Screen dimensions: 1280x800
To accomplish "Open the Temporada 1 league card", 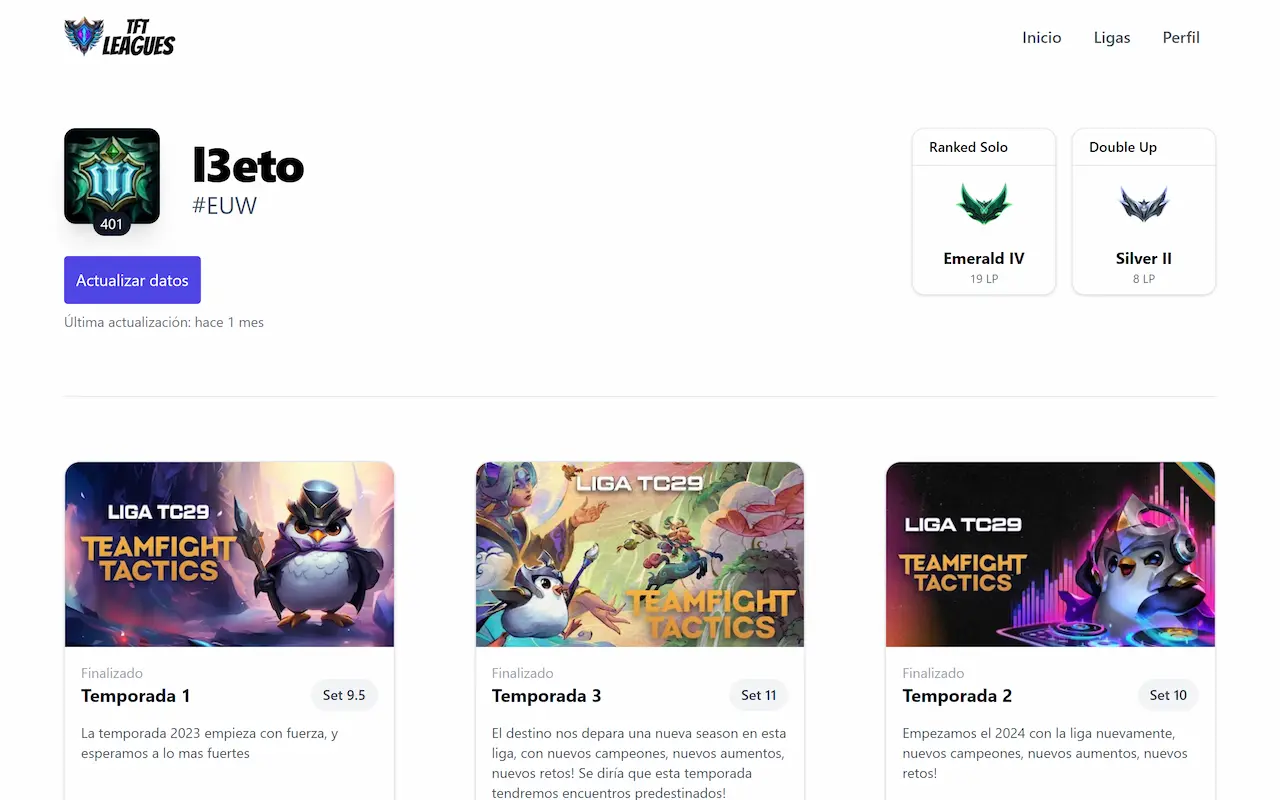I will click(x=229, y=630).
